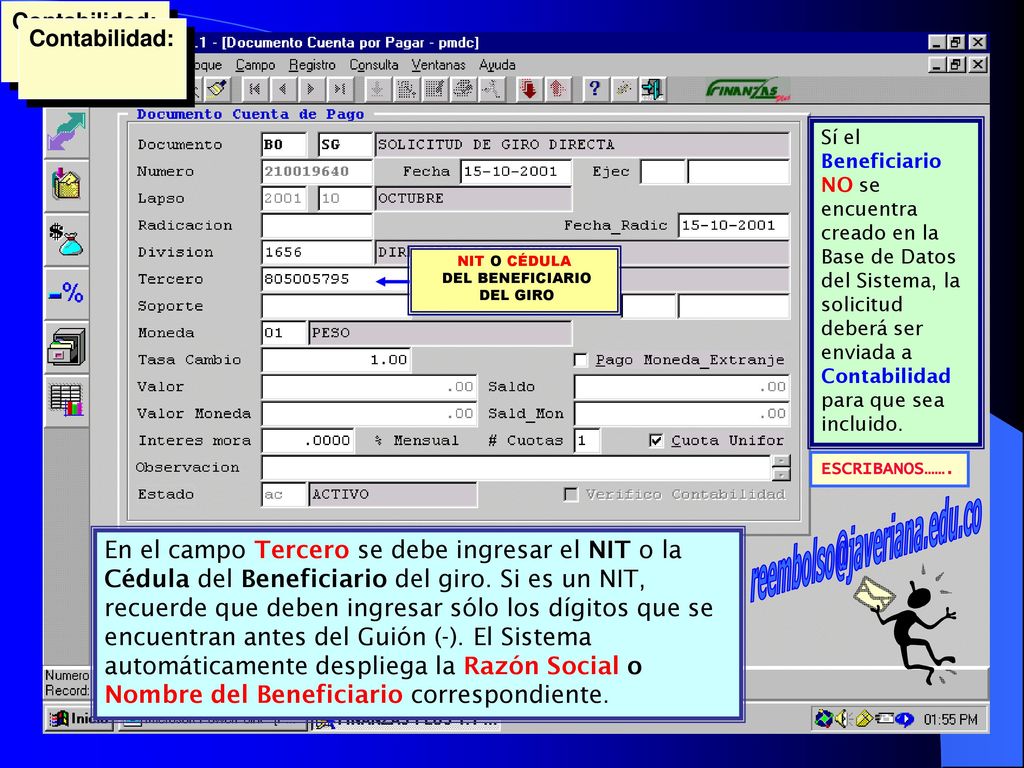Click the dotted grid with arrow toolbar icon
This screenshot has height=768, width=1024.
pos(406,89)
